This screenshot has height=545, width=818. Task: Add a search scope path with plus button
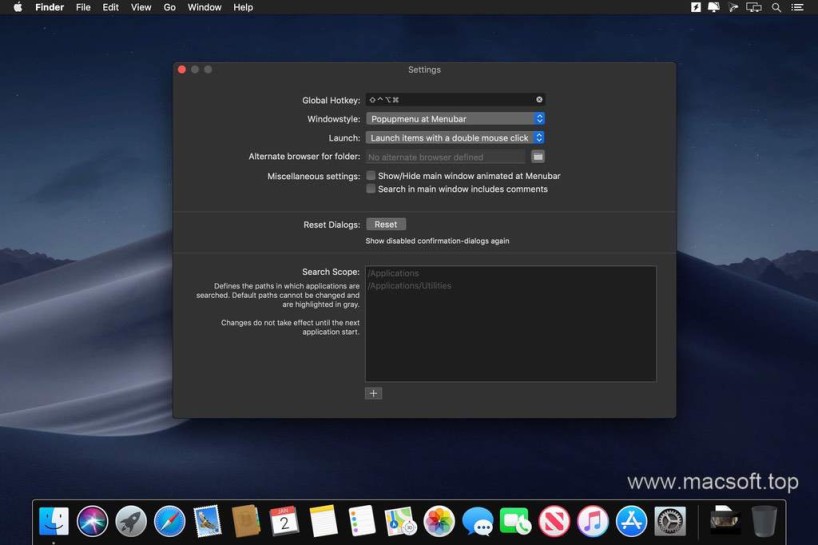[x=373, y=394]
